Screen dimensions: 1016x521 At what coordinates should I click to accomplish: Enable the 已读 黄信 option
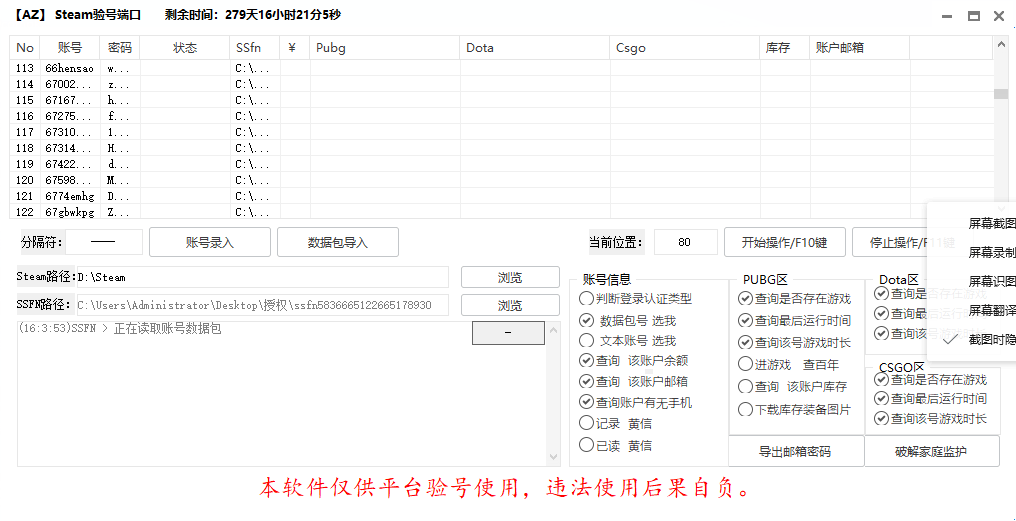click(615, 445)
